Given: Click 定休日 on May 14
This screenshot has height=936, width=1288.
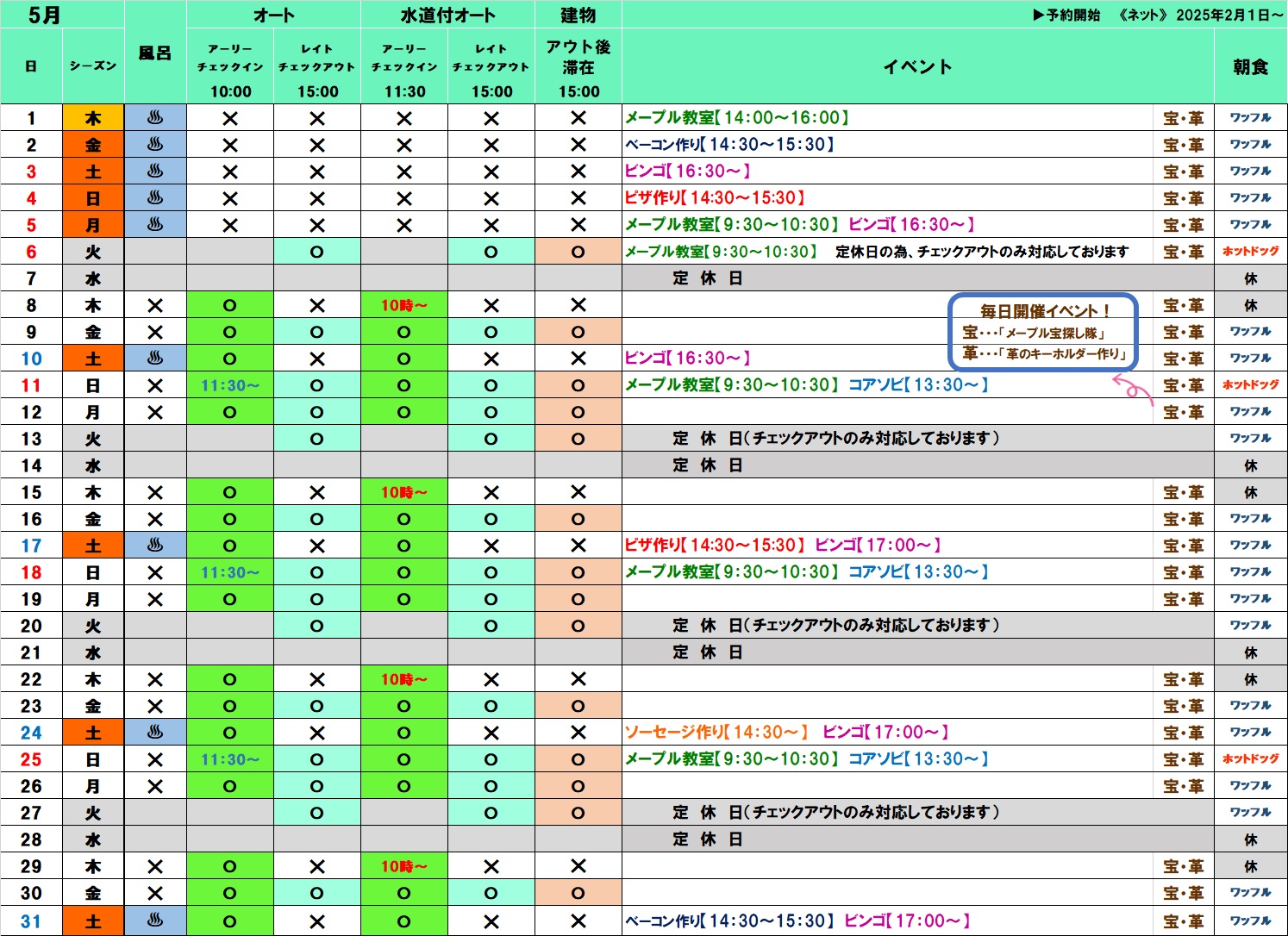Looking at the screenshot, I should (707, 465).
